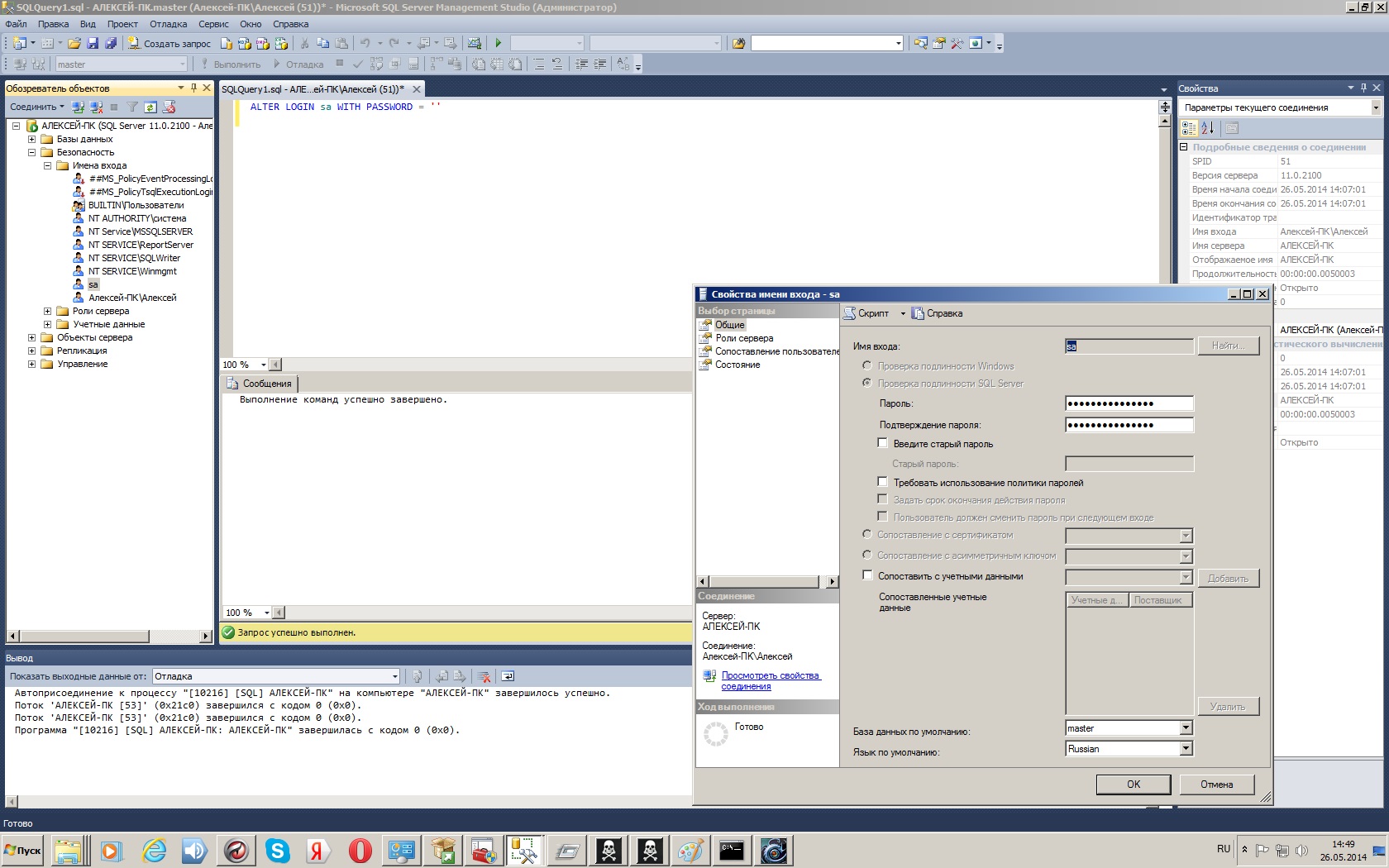Click the Save All toolbar icon
This screenshot has width=1389, height=868.
[110, 43]
